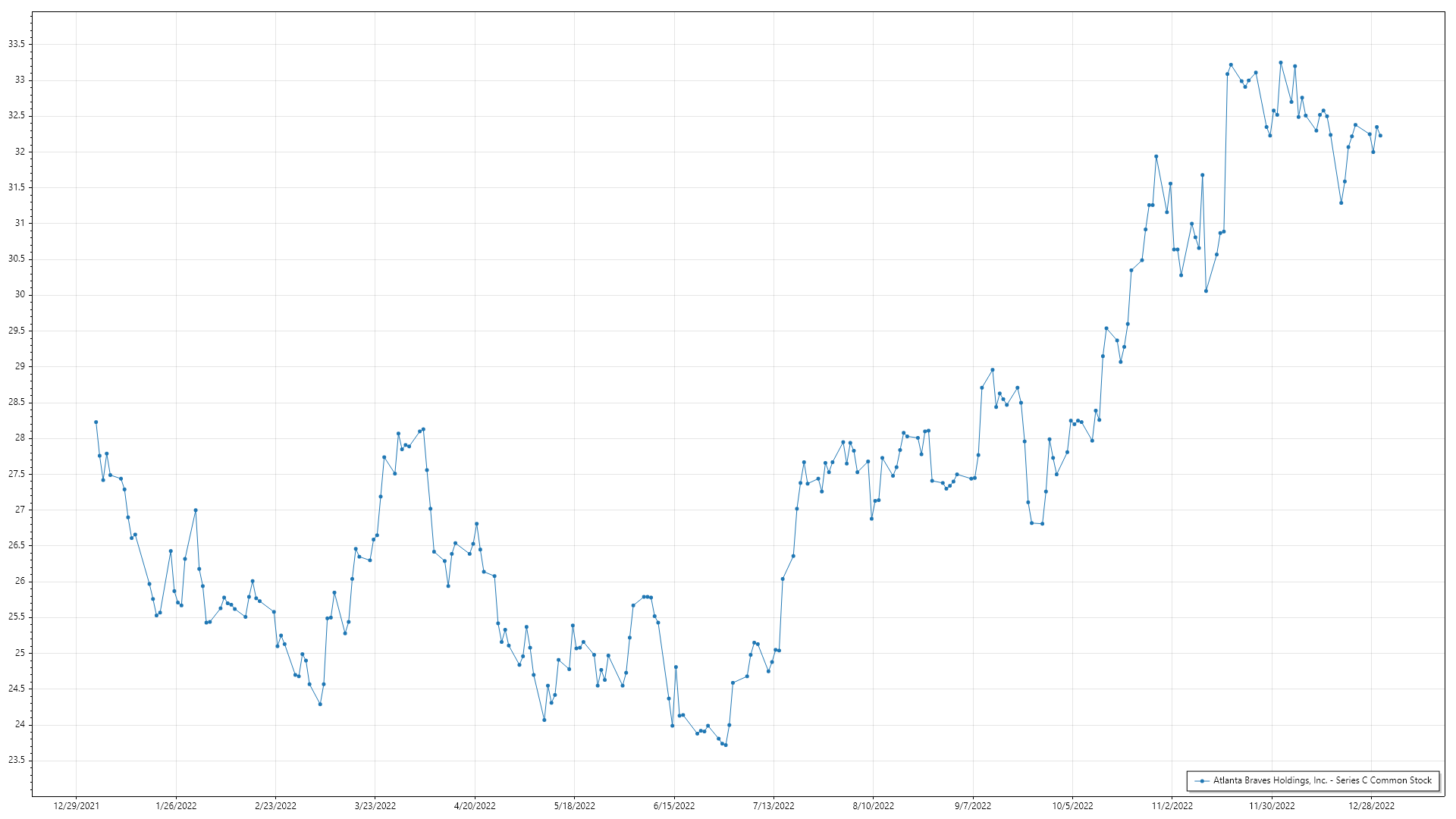Viewport: 1456px width, 819px height.
Task: Click the 28.5 y-axis value label
Action: pyautogui.click(x=17, y=402)
